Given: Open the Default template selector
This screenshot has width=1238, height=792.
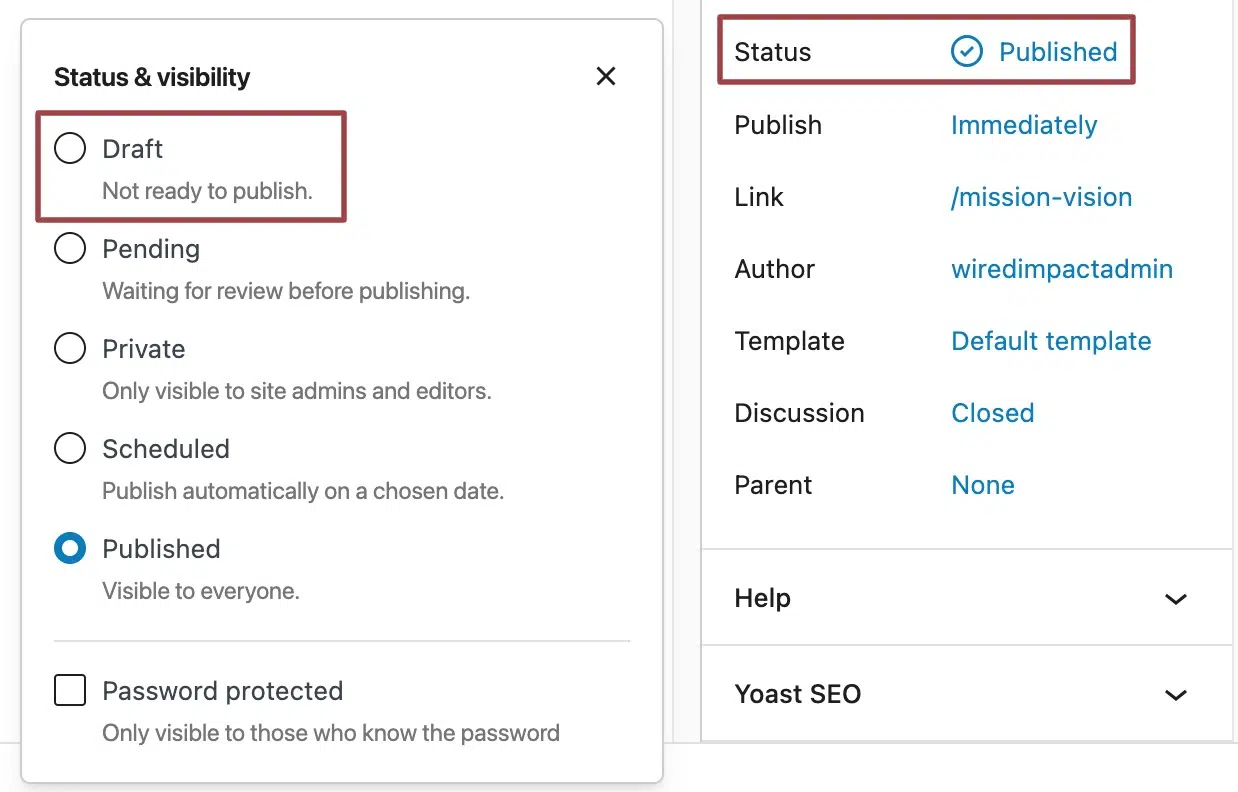Looking at the screenshot, I should 1051,341.
